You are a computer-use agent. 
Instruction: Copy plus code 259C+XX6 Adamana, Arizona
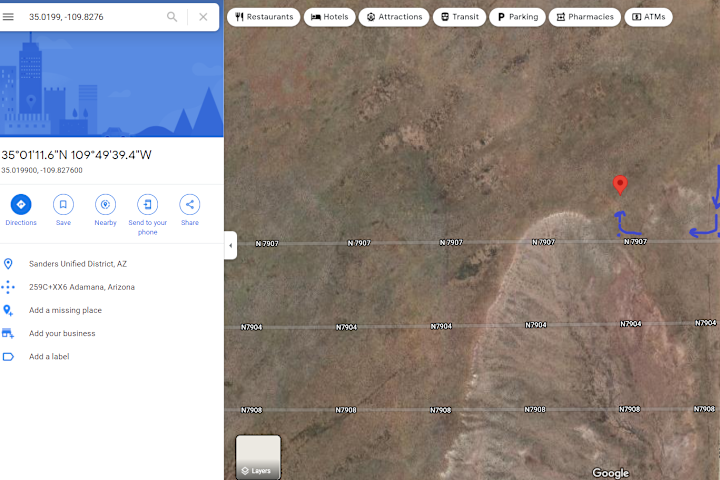pyautogui.click(x=82, y=287)
